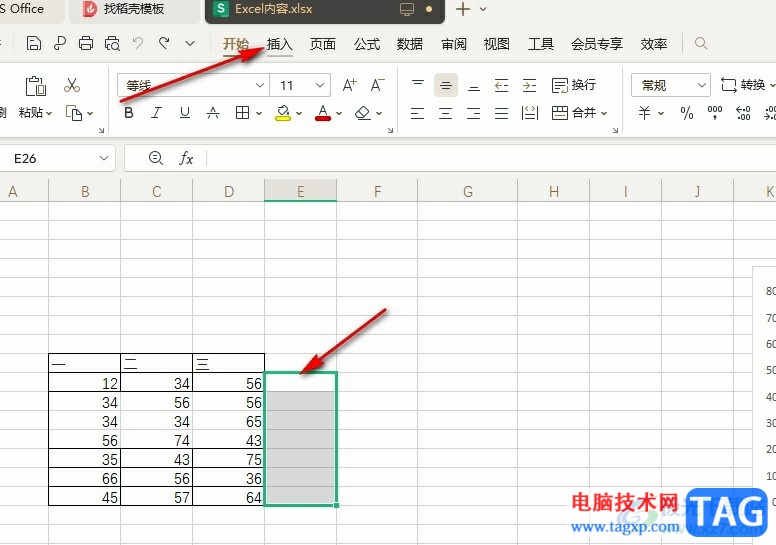
Task: Apply percent style
Action: [x=686, y=113]
